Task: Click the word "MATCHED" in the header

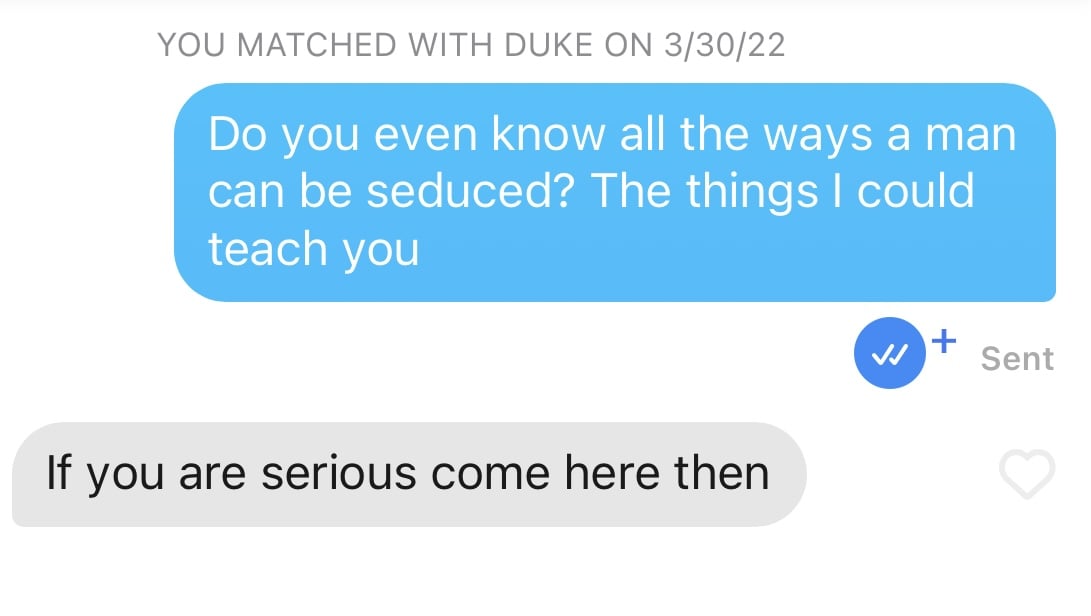Action: [x=317, y=45]
